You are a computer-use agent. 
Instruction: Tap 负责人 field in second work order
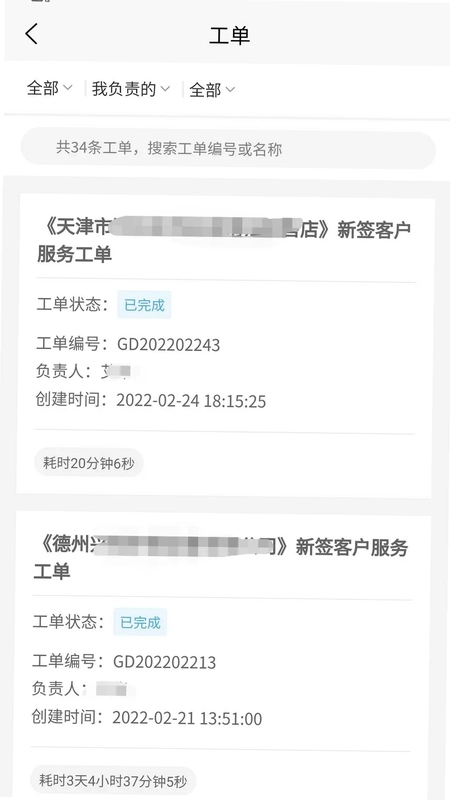click(x=80, y=689)
